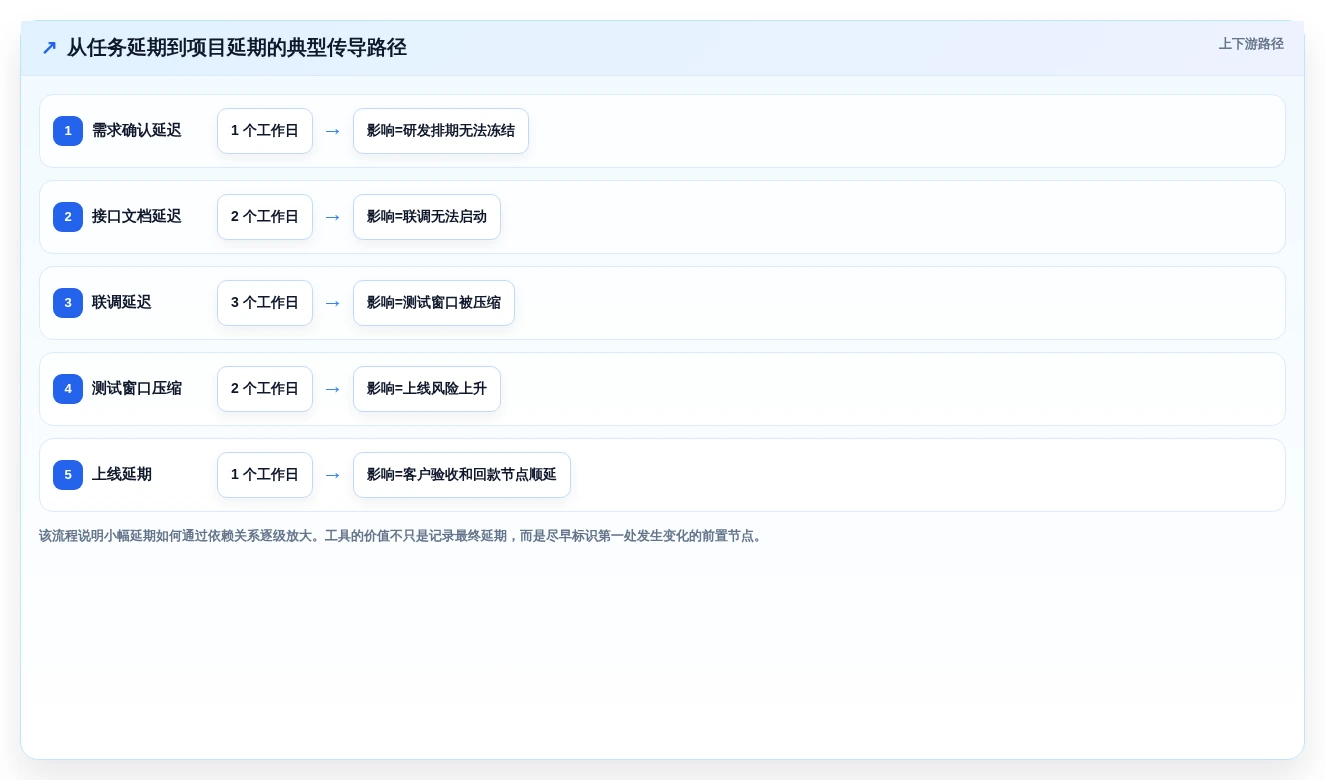Click the 接口文档延迟 step name
This screenshot has width=1325, height=780.
137,217
